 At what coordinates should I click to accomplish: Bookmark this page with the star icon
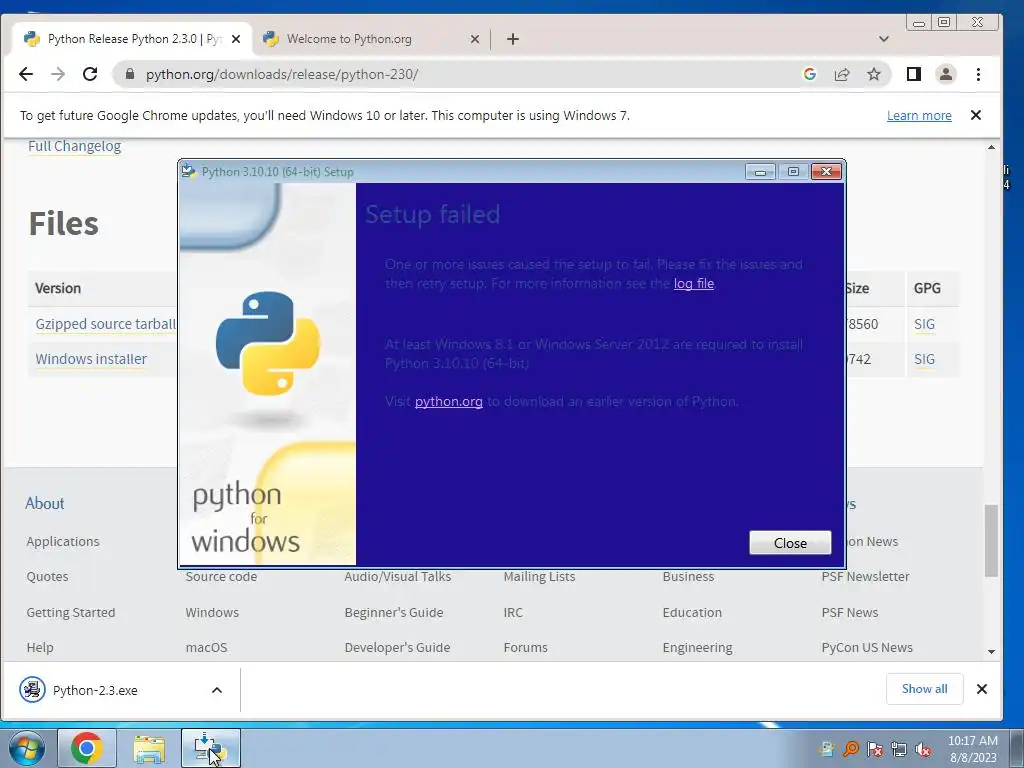click(x=874, y=74)
